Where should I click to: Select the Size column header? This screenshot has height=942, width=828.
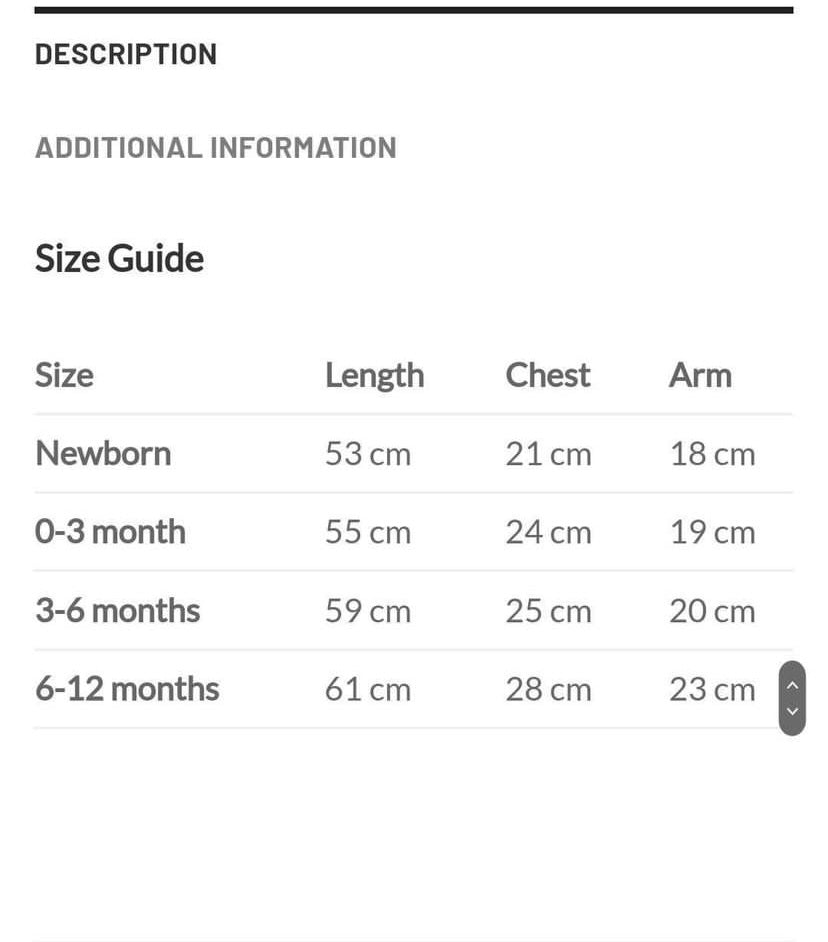(x=64, y=375)
